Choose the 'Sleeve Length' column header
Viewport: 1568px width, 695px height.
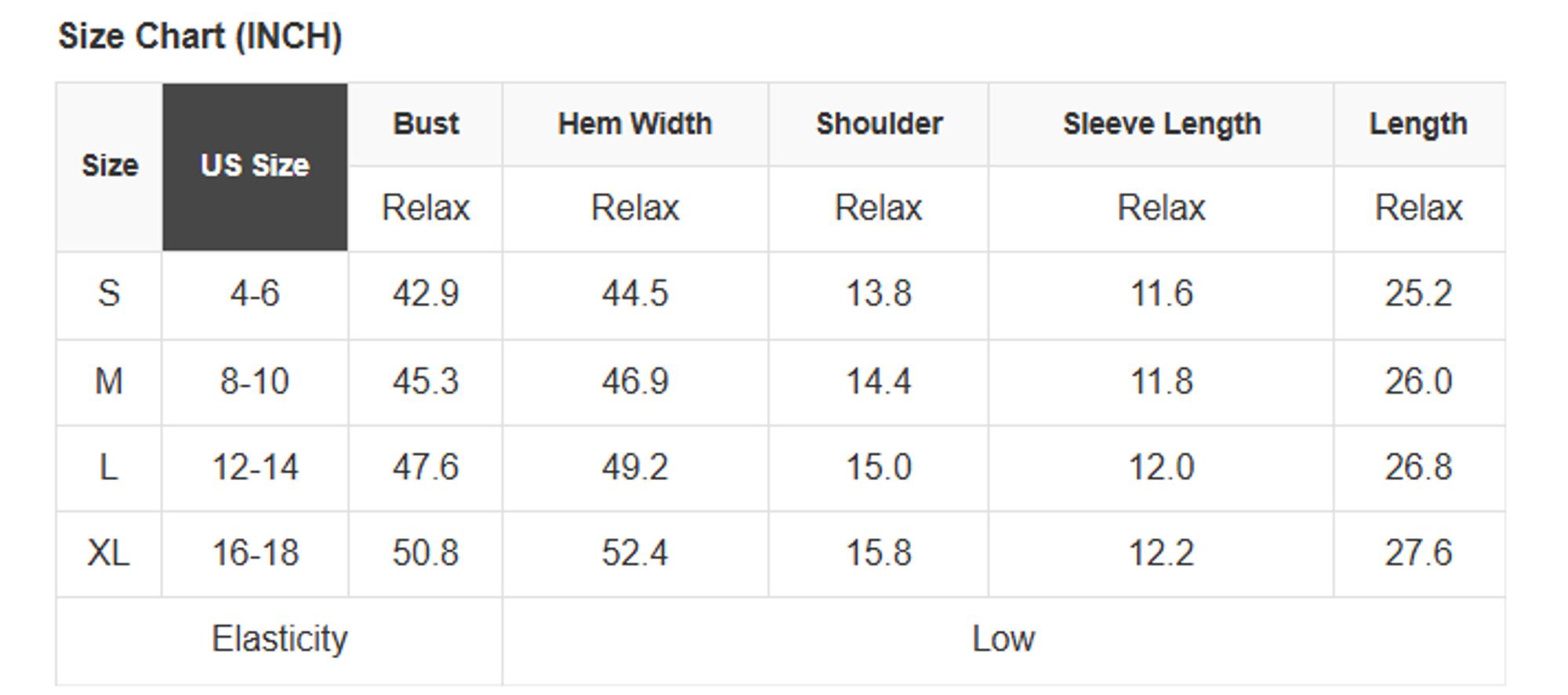click(x=1162, y=124)
